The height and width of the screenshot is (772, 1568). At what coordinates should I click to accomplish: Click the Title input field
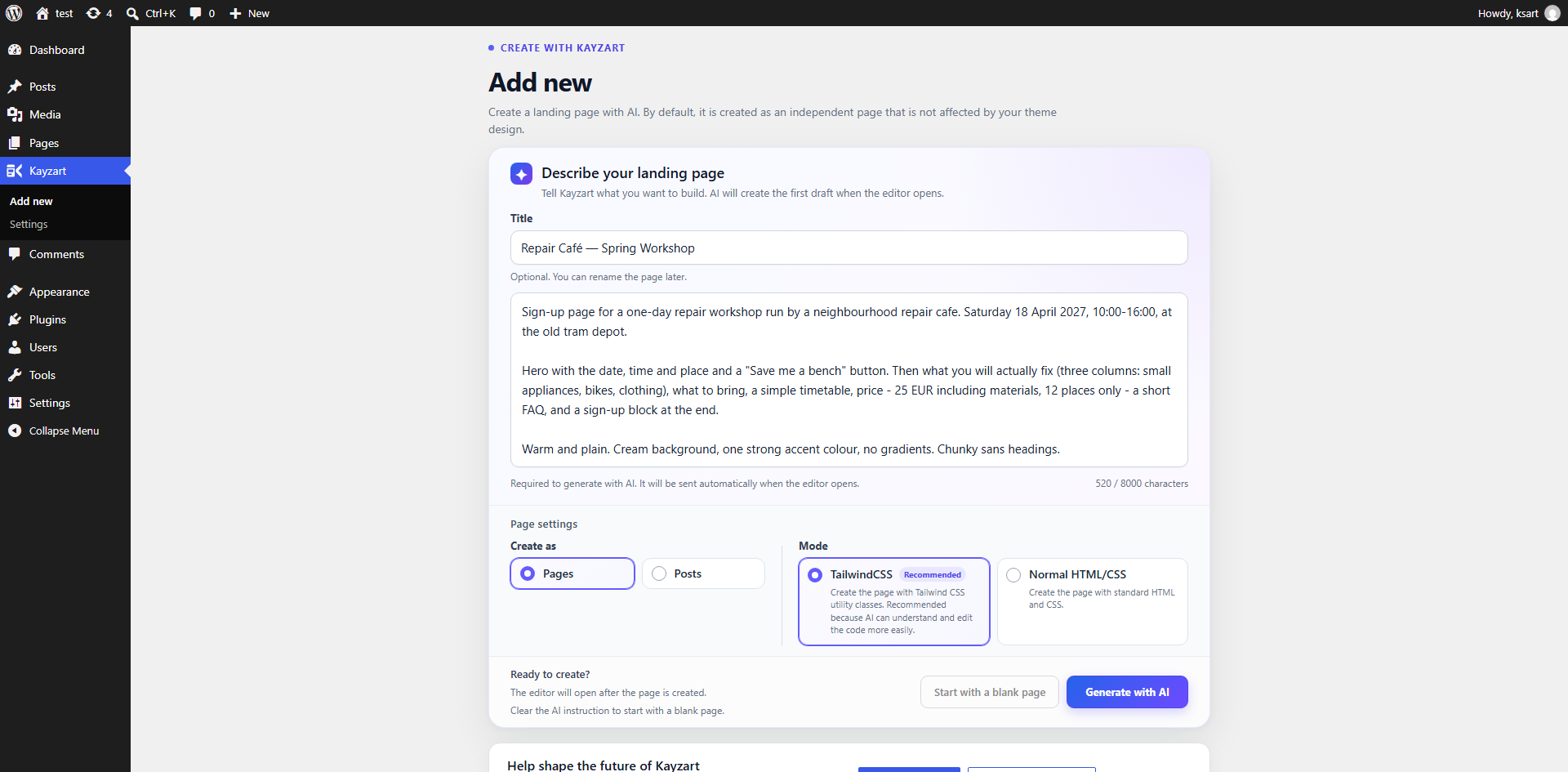pos(849,248)
